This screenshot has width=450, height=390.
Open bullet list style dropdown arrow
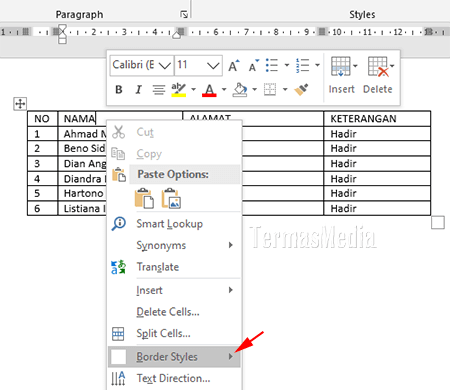tap(287, 65)
